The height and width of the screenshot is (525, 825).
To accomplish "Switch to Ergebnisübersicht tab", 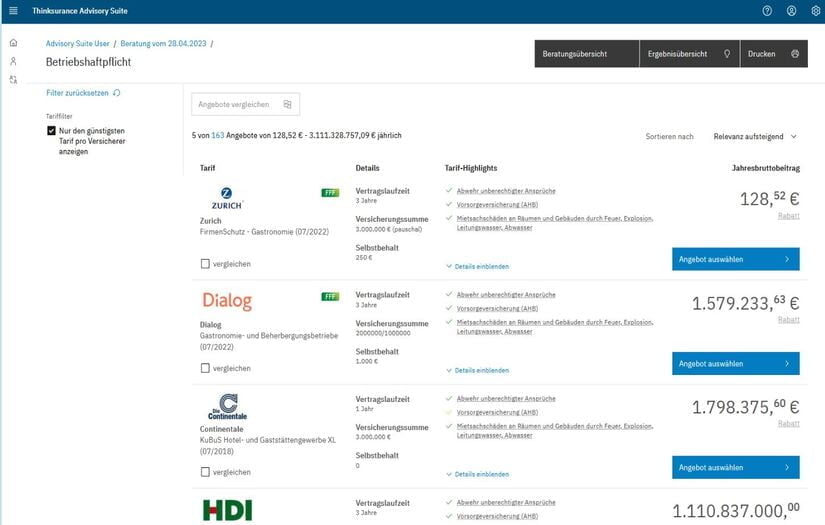I will pyautogui.click(x=689, y=54).
